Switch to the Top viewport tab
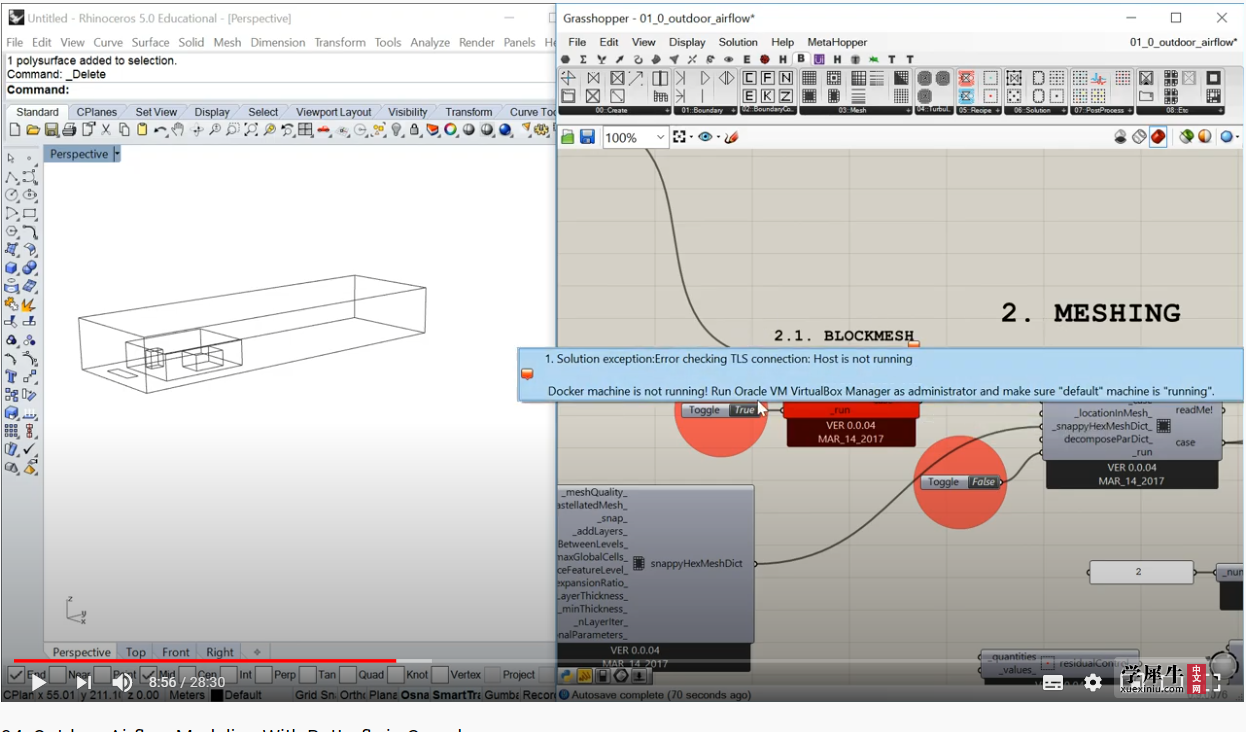The height and width of the screenshot is (732, 1246). (x=136, y=652)
